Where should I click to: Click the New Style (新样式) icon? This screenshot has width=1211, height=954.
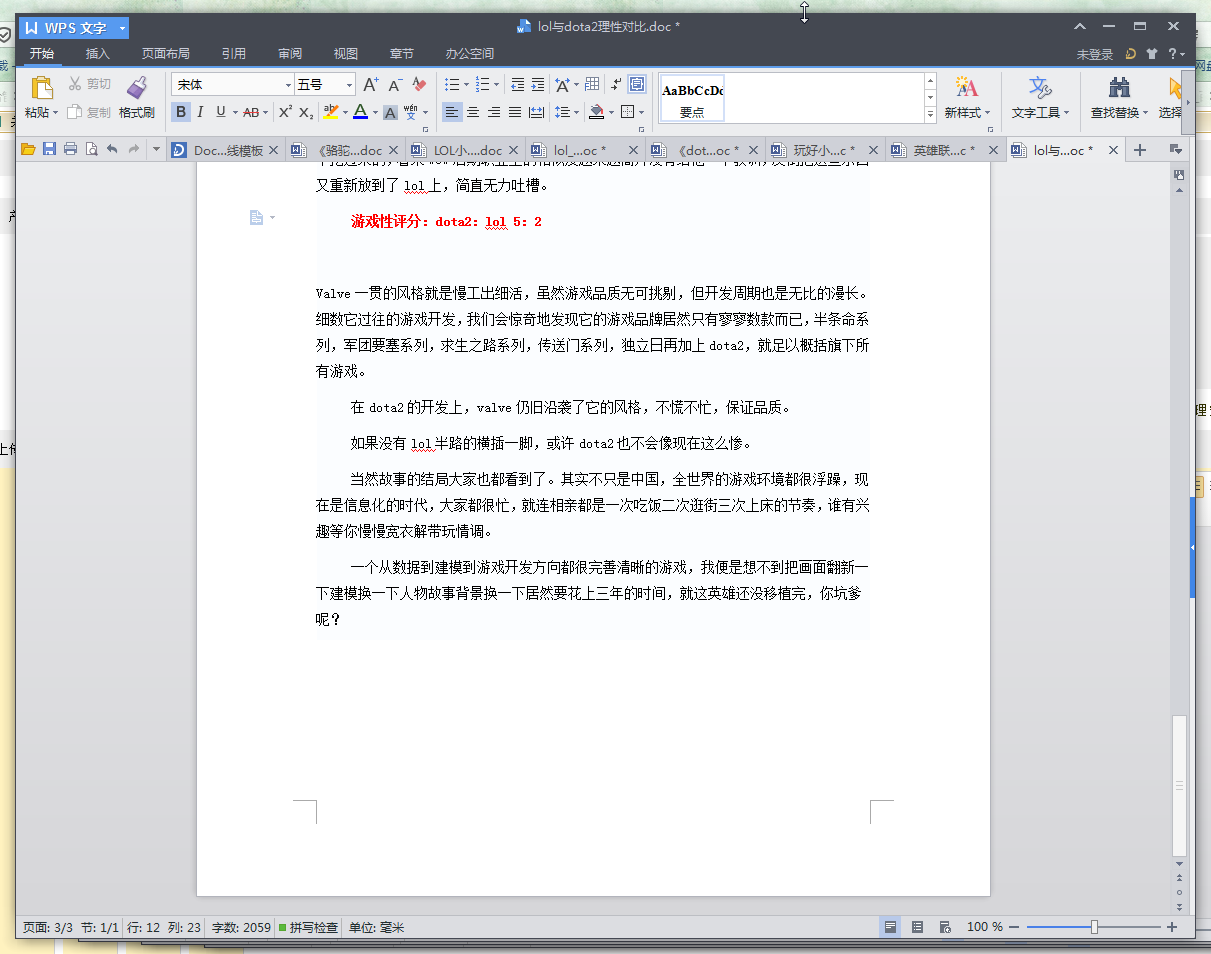click(x=966, y=87)
